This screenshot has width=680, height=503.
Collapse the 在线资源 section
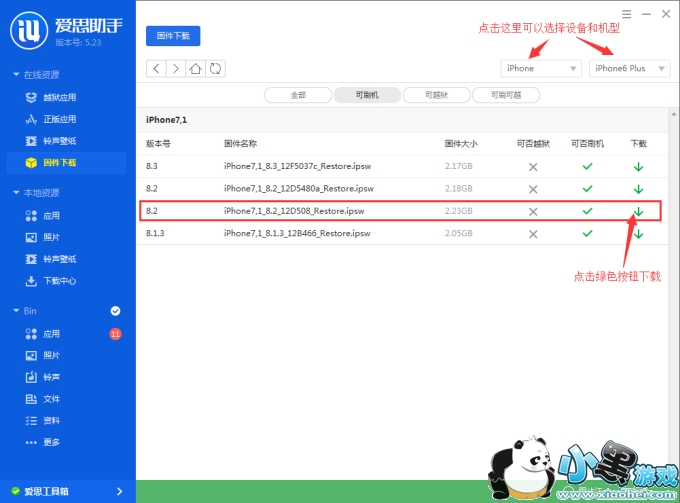[15, 75]
